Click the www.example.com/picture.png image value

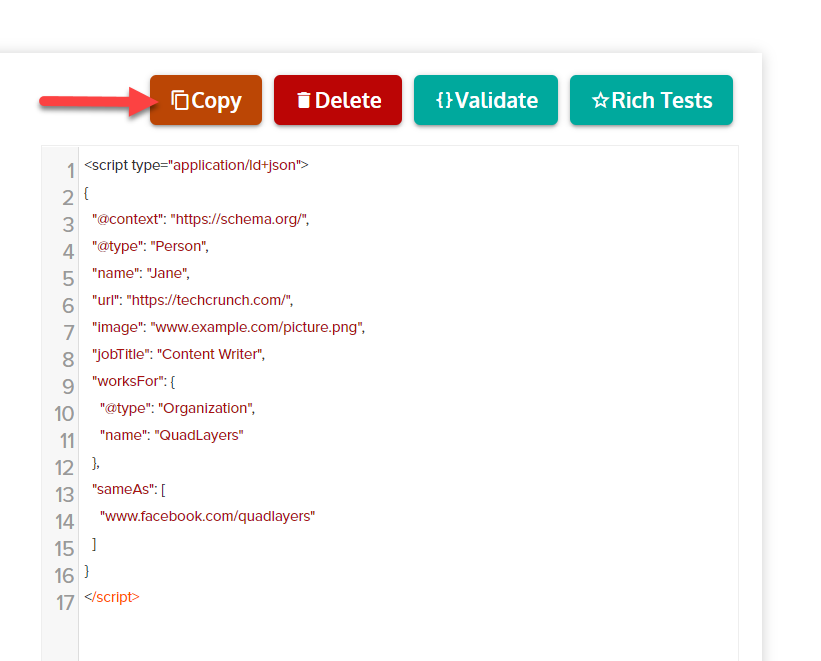(x=257, y=327)
